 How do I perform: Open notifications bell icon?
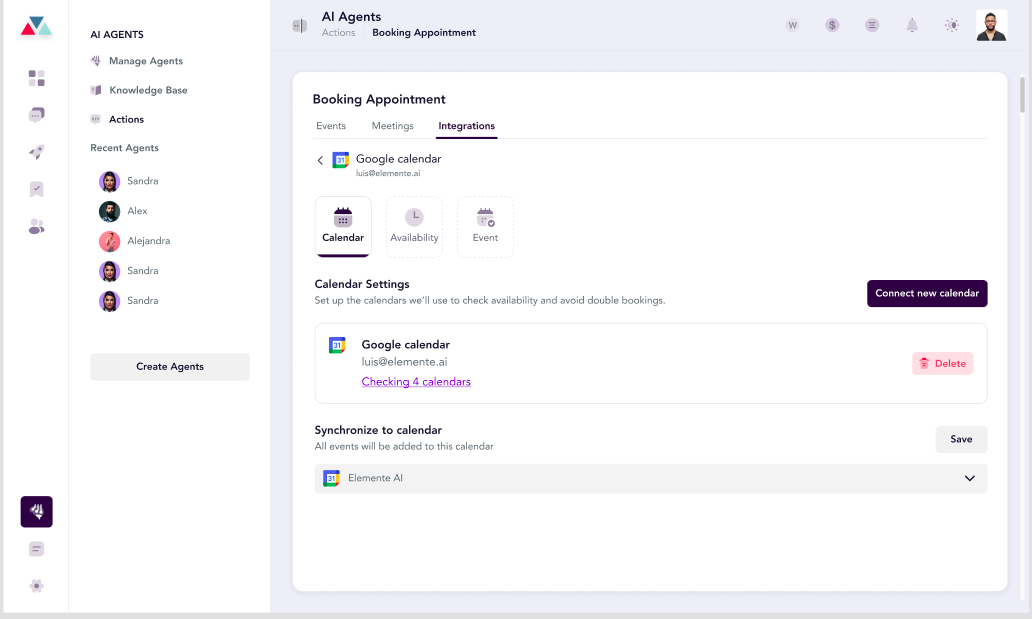[x=912, y=25]
